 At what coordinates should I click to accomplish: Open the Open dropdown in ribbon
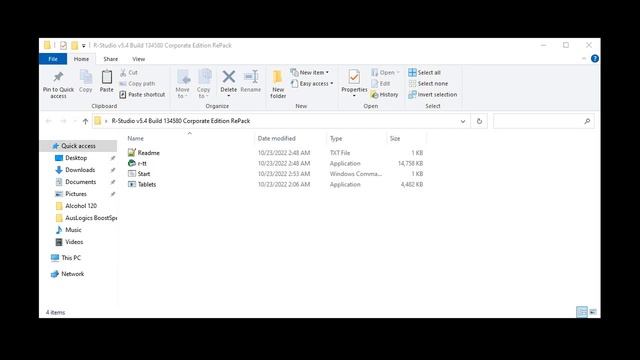(x=385, y=72)
